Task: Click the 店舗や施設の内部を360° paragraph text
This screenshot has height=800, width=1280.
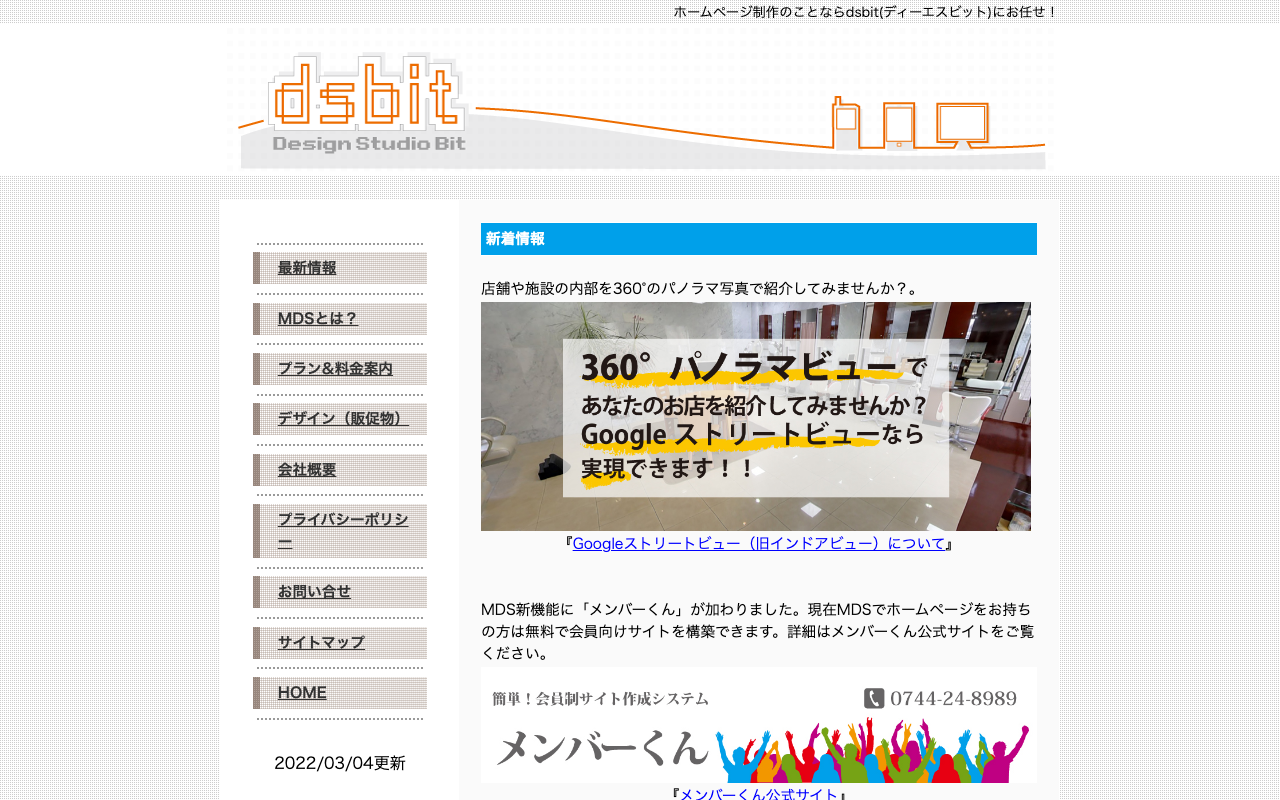Action: tap(700, 288)
